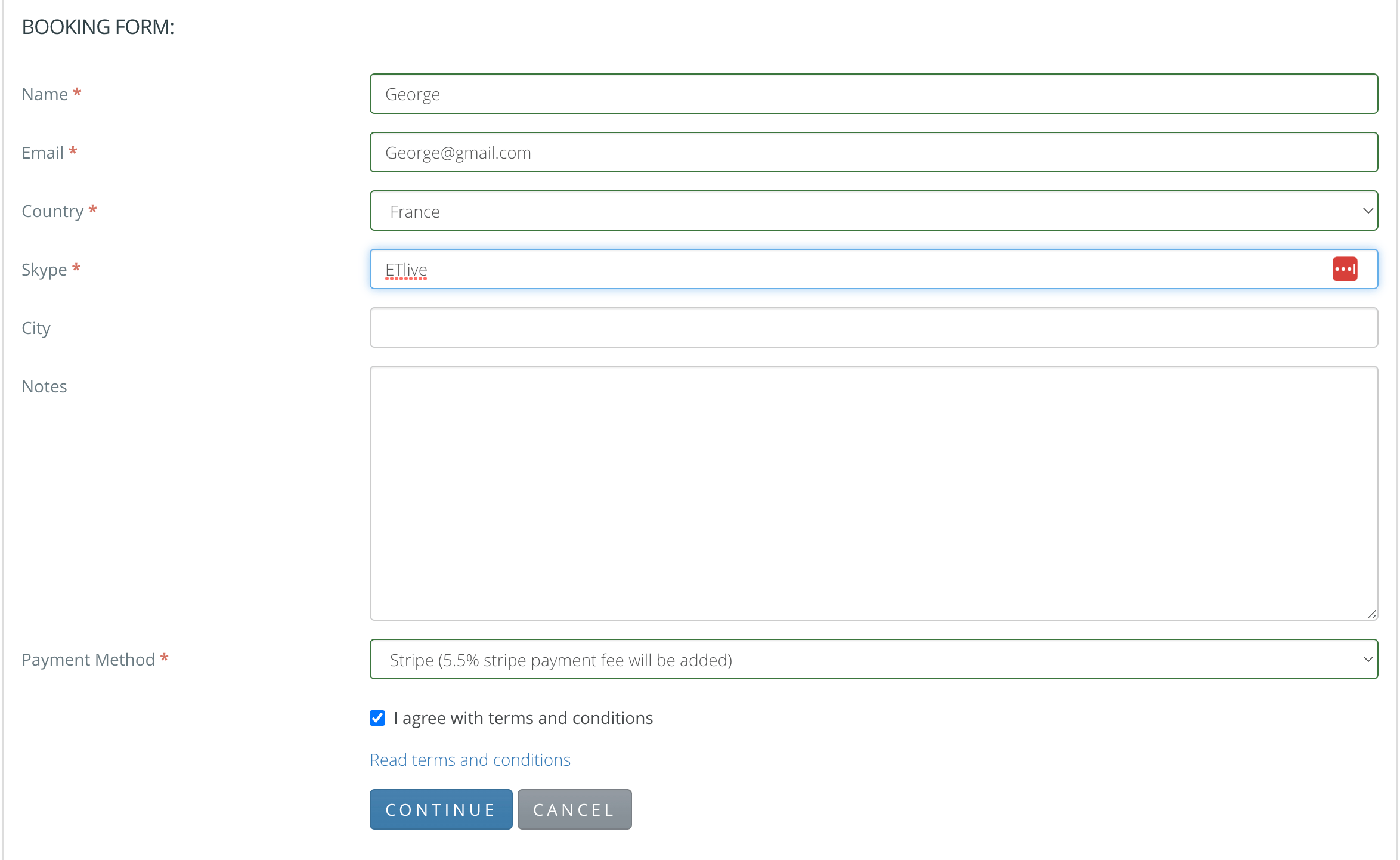Click the empty City input field
This screenshot has height=860, width=1400.
tap(874, 328)
